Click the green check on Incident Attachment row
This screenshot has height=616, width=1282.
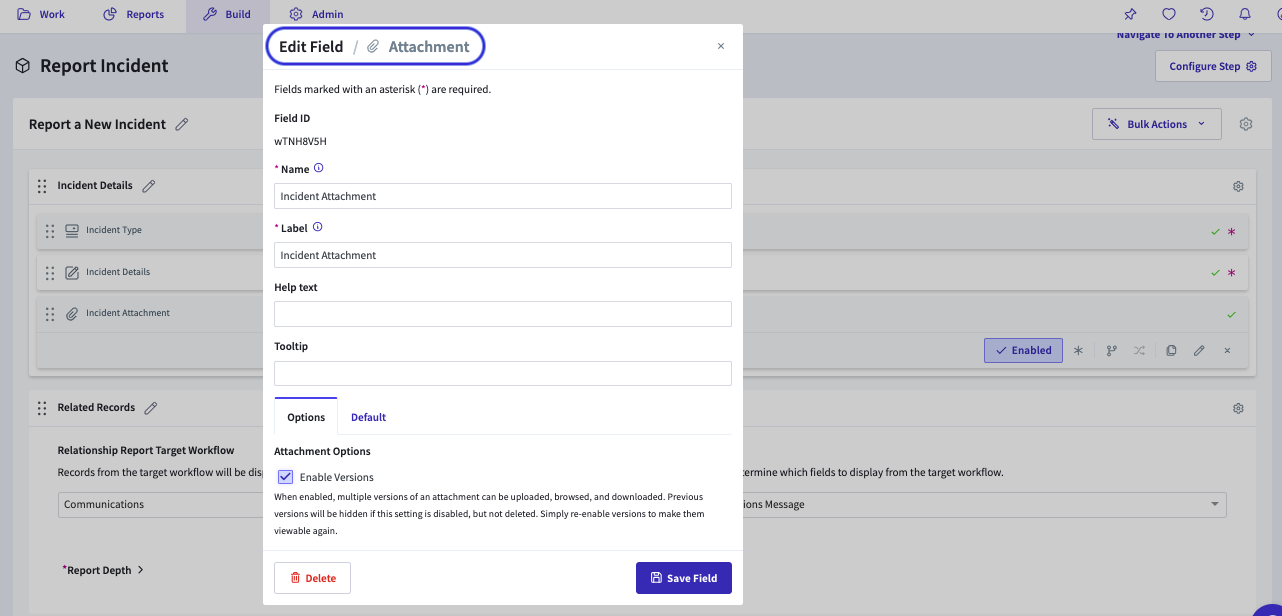[1231, 314]
